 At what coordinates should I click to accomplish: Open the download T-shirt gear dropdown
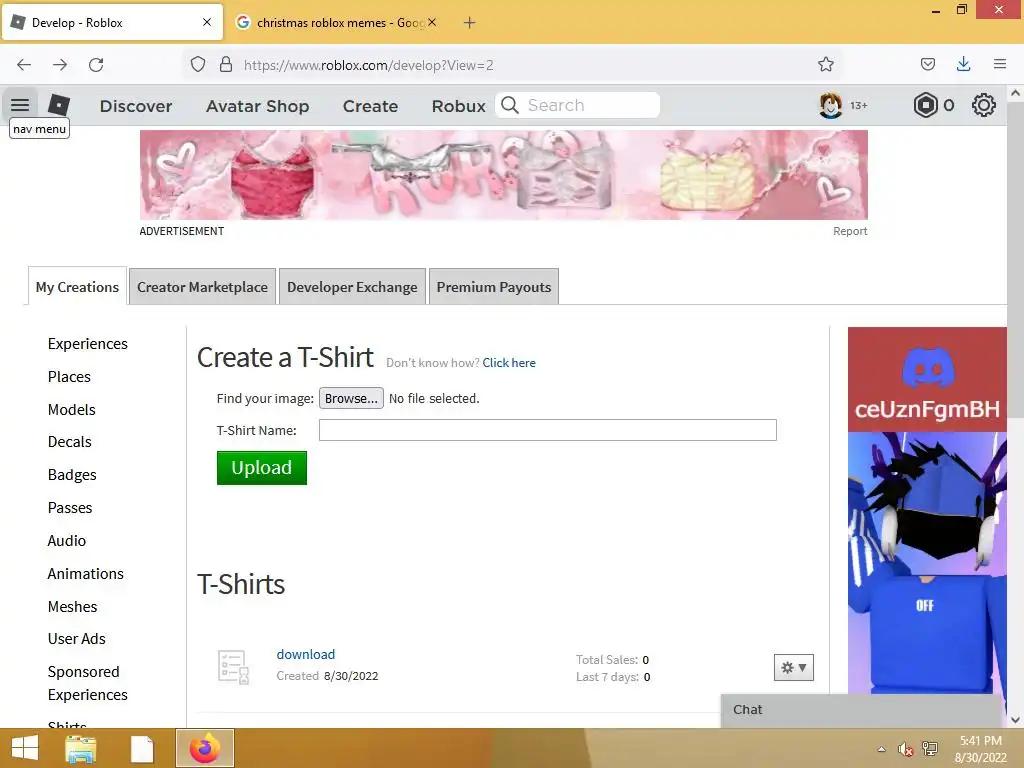[793, 667]
